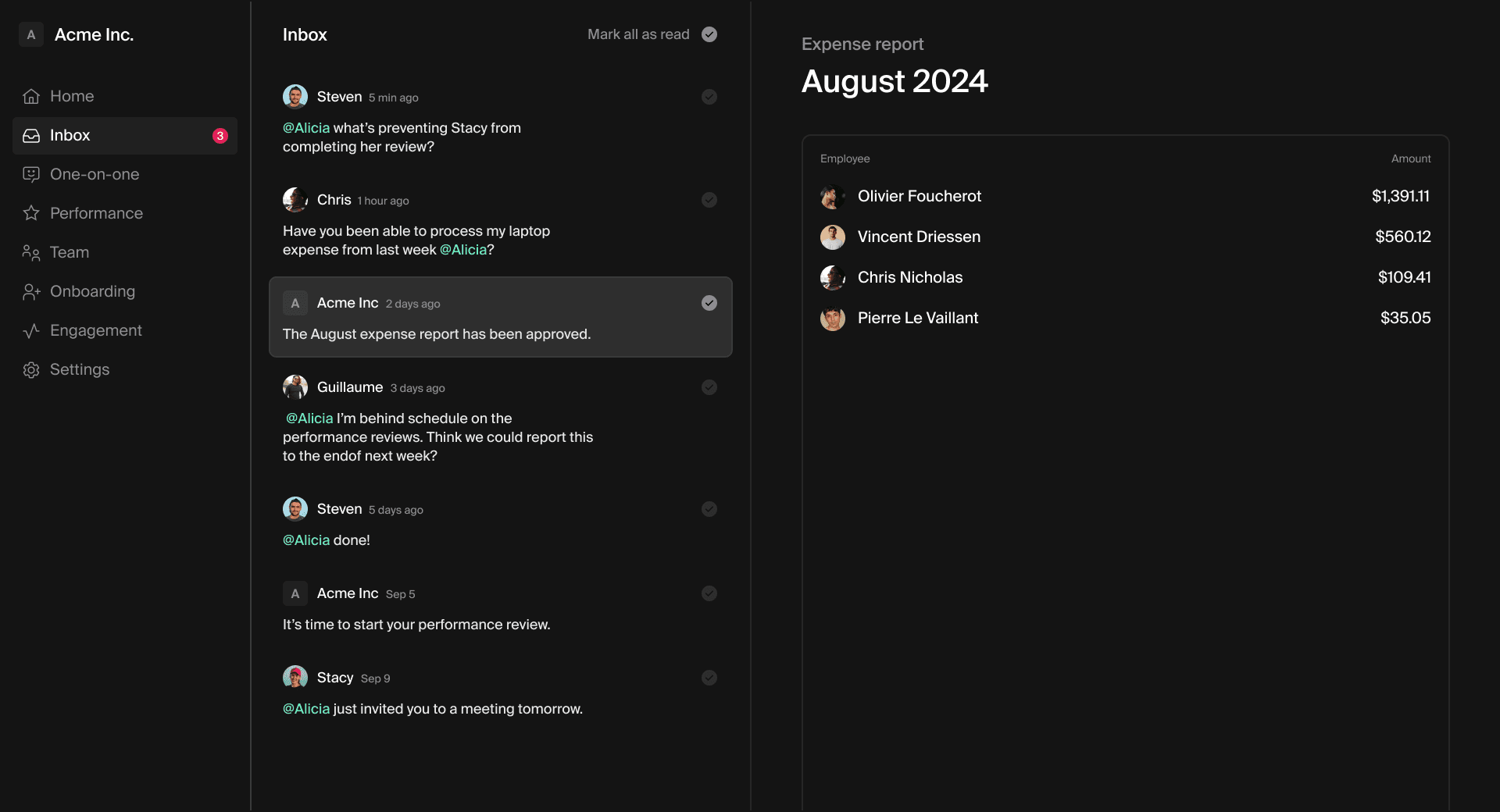1500x812 pixels.
Task: Click the Performance star icon
Action: pos(31,213)
